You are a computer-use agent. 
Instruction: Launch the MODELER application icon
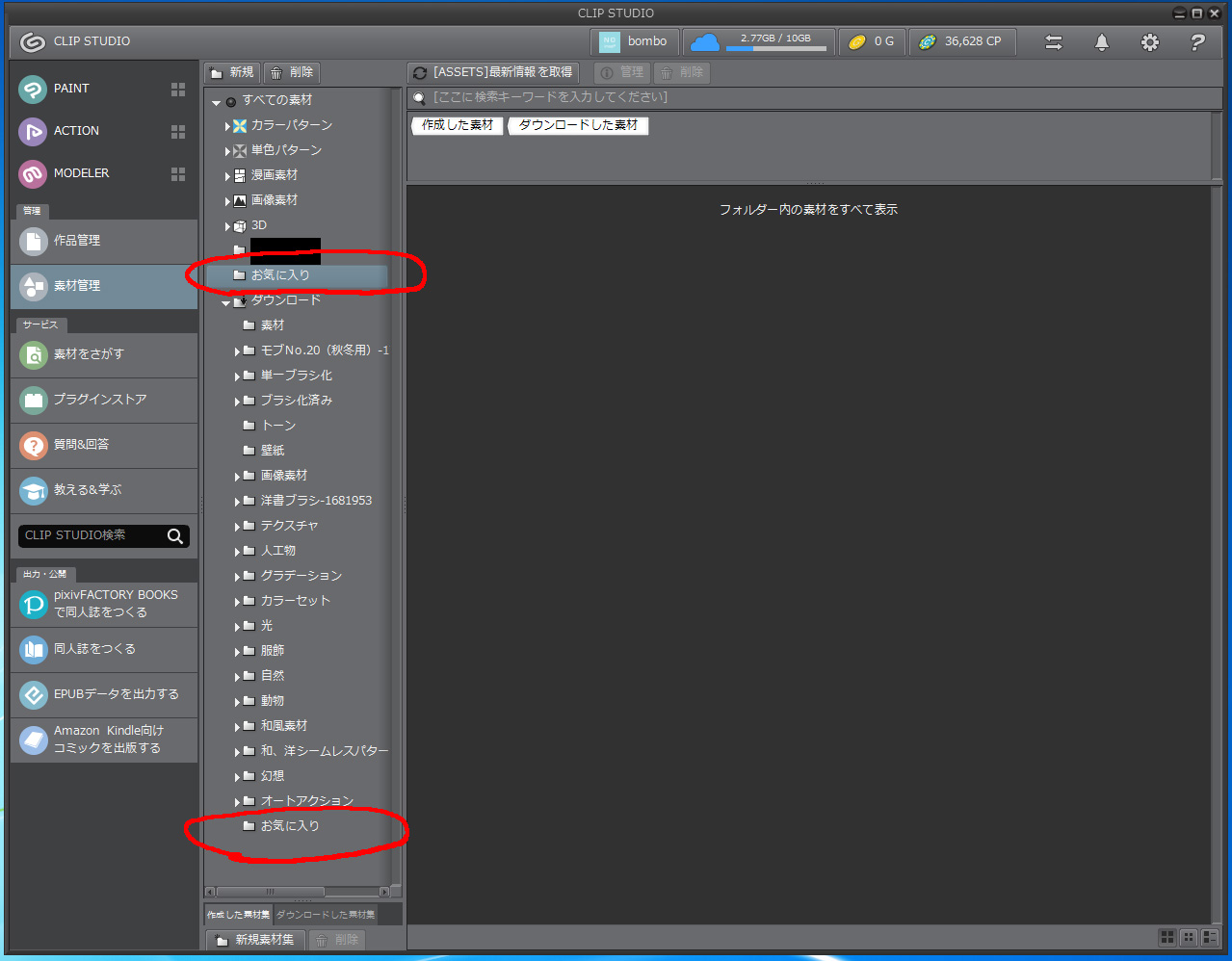33,173
